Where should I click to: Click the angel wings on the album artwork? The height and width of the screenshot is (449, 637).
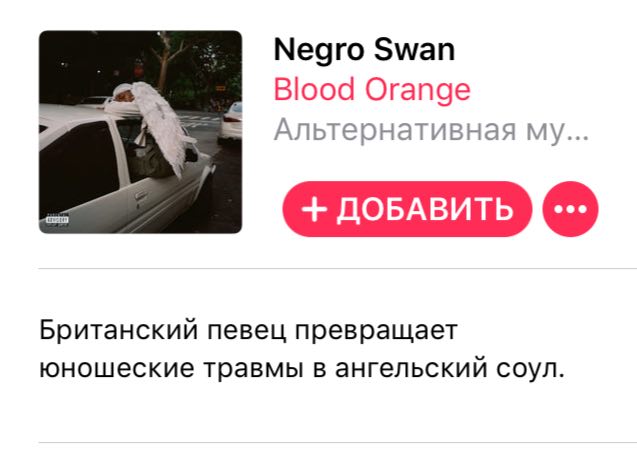[x=162, y=124]
